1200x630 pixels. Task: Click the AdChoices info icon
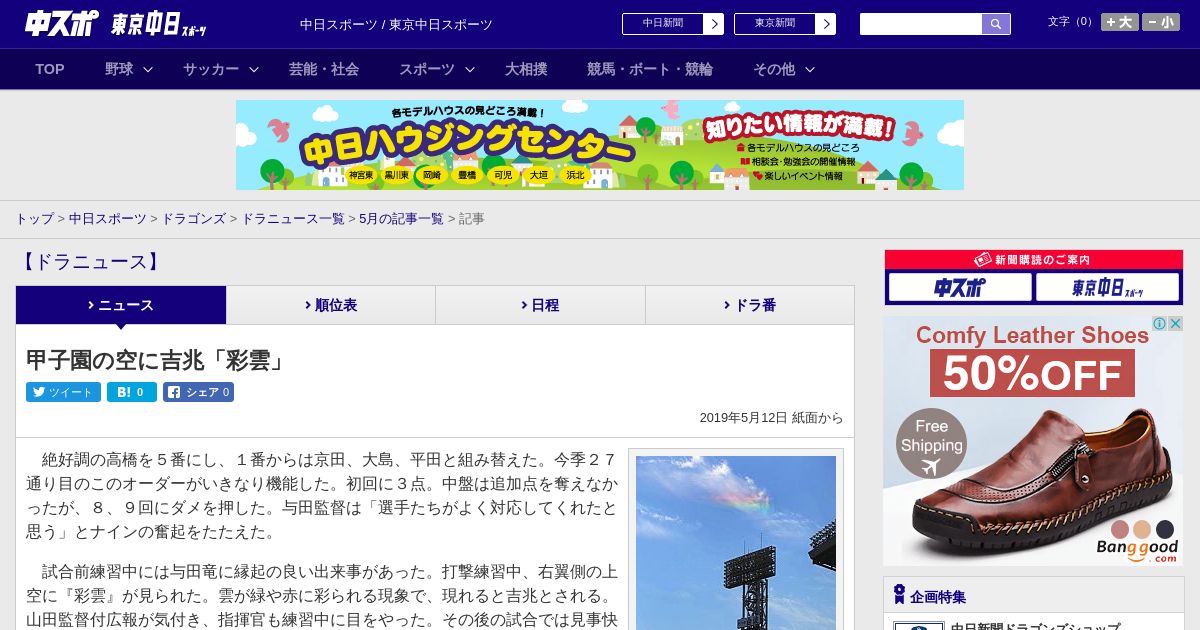click(x=1159, y=324)
